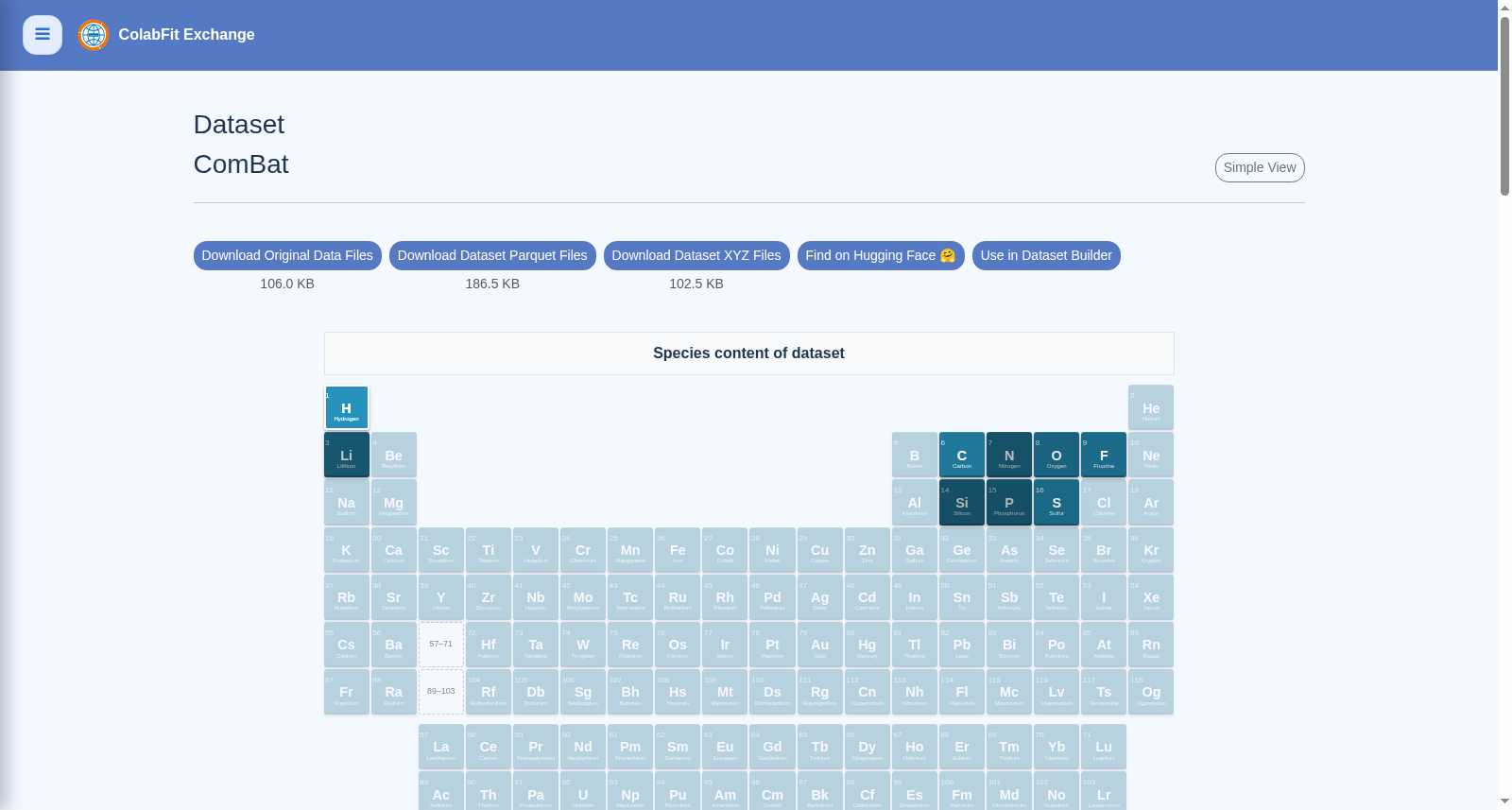Viewport: 1512px width, 810px height.
Task: Click the Lutetium (Lu) element tile
Action: pos(1104,747)
